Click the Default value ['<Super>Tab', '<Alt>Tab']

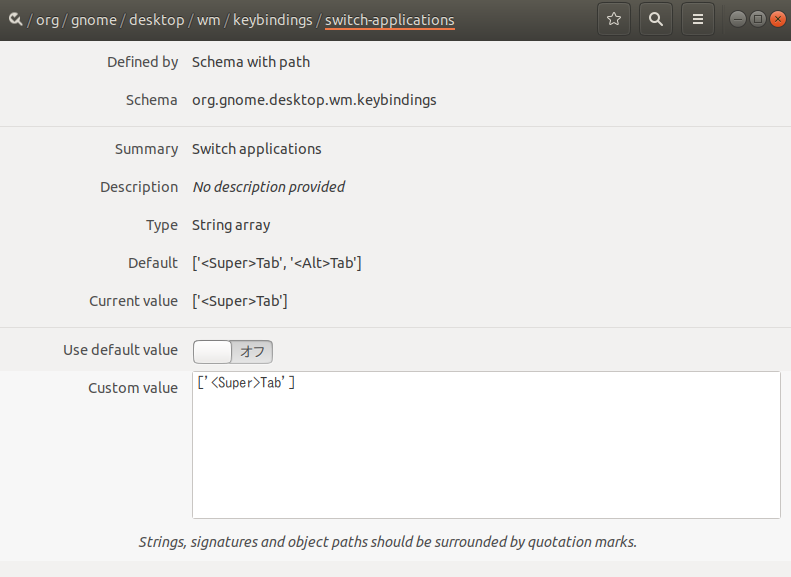click(276, 263)
